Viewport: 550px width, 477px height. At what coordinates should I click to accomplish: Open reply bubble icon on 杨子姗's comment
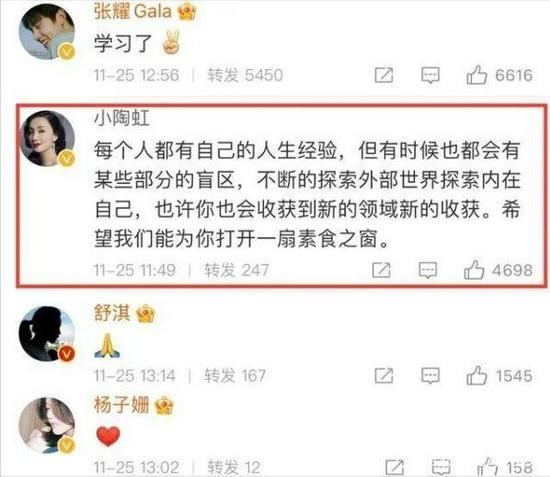(441, 468)
